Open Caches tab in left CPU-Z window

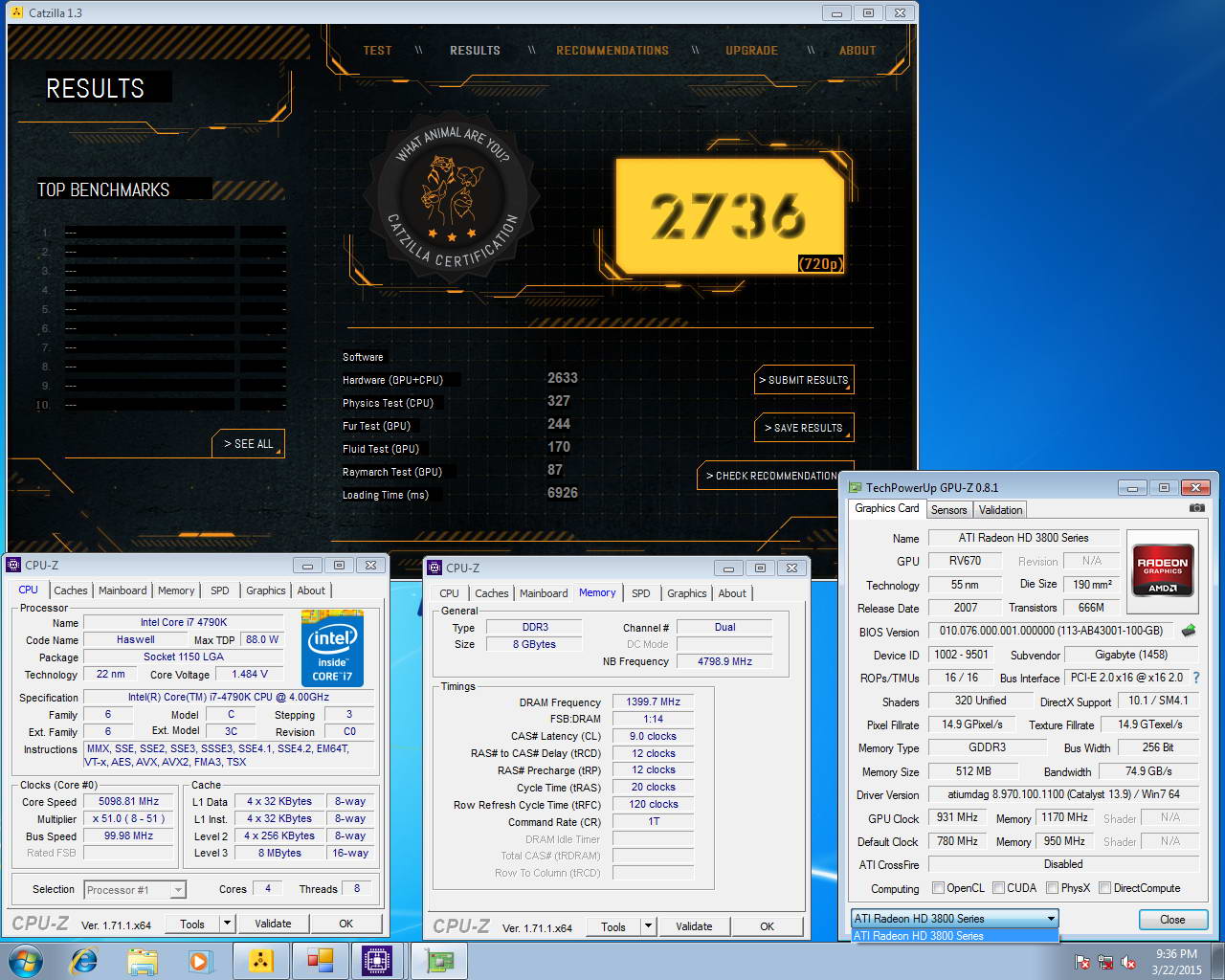pos(71,590)
